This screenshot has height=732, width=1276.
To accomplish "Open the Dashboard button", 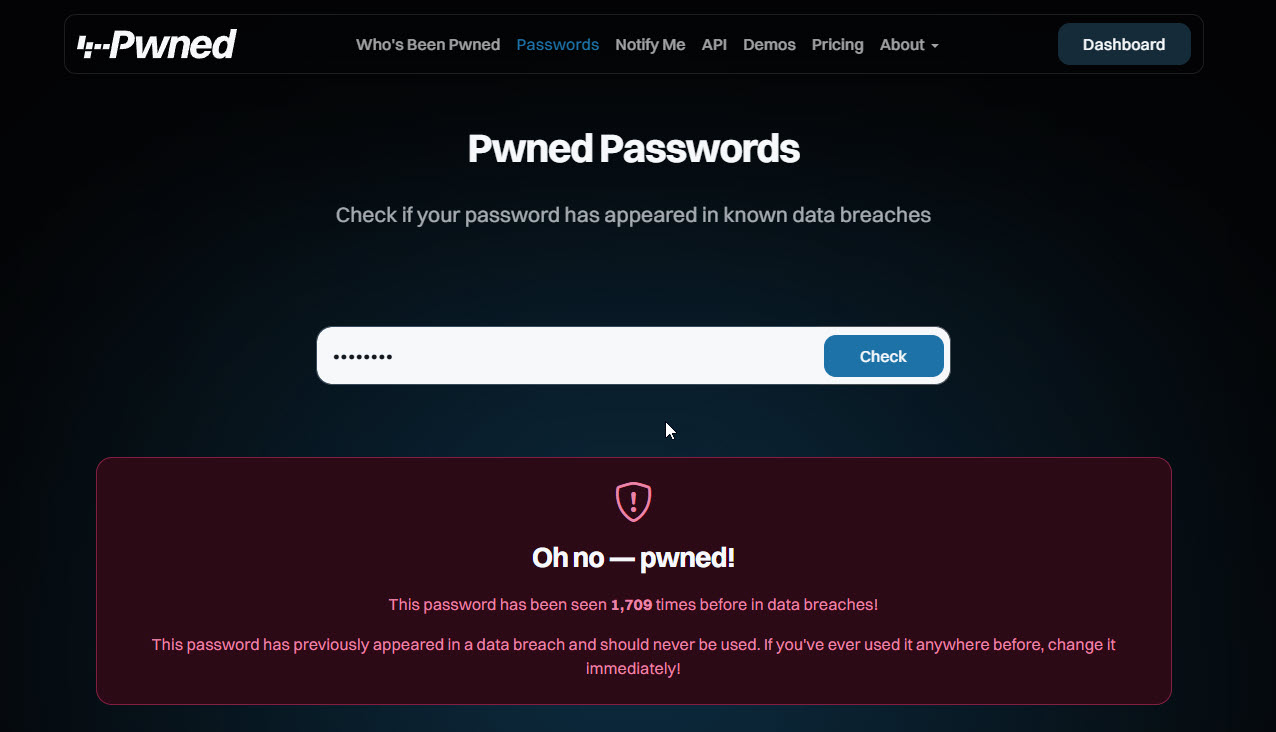I will (x=1123, y=45).
